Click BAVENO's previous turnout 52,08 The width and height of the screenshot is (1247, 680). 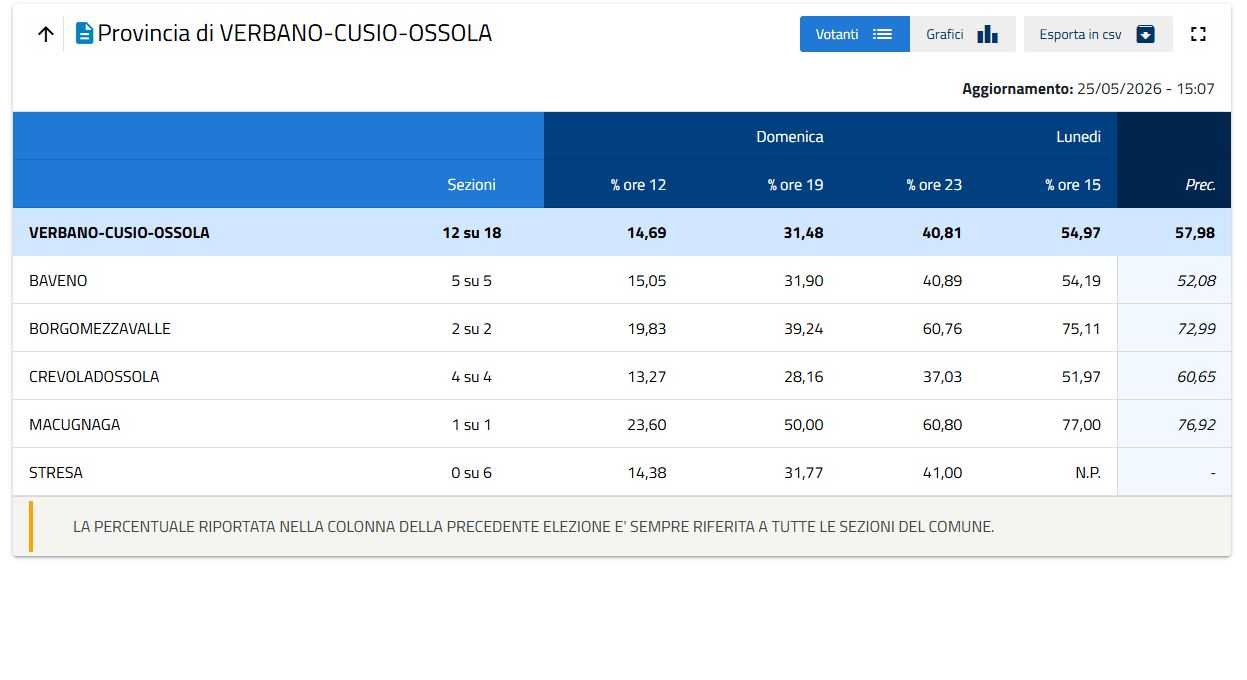click(x=1197, y=281)
